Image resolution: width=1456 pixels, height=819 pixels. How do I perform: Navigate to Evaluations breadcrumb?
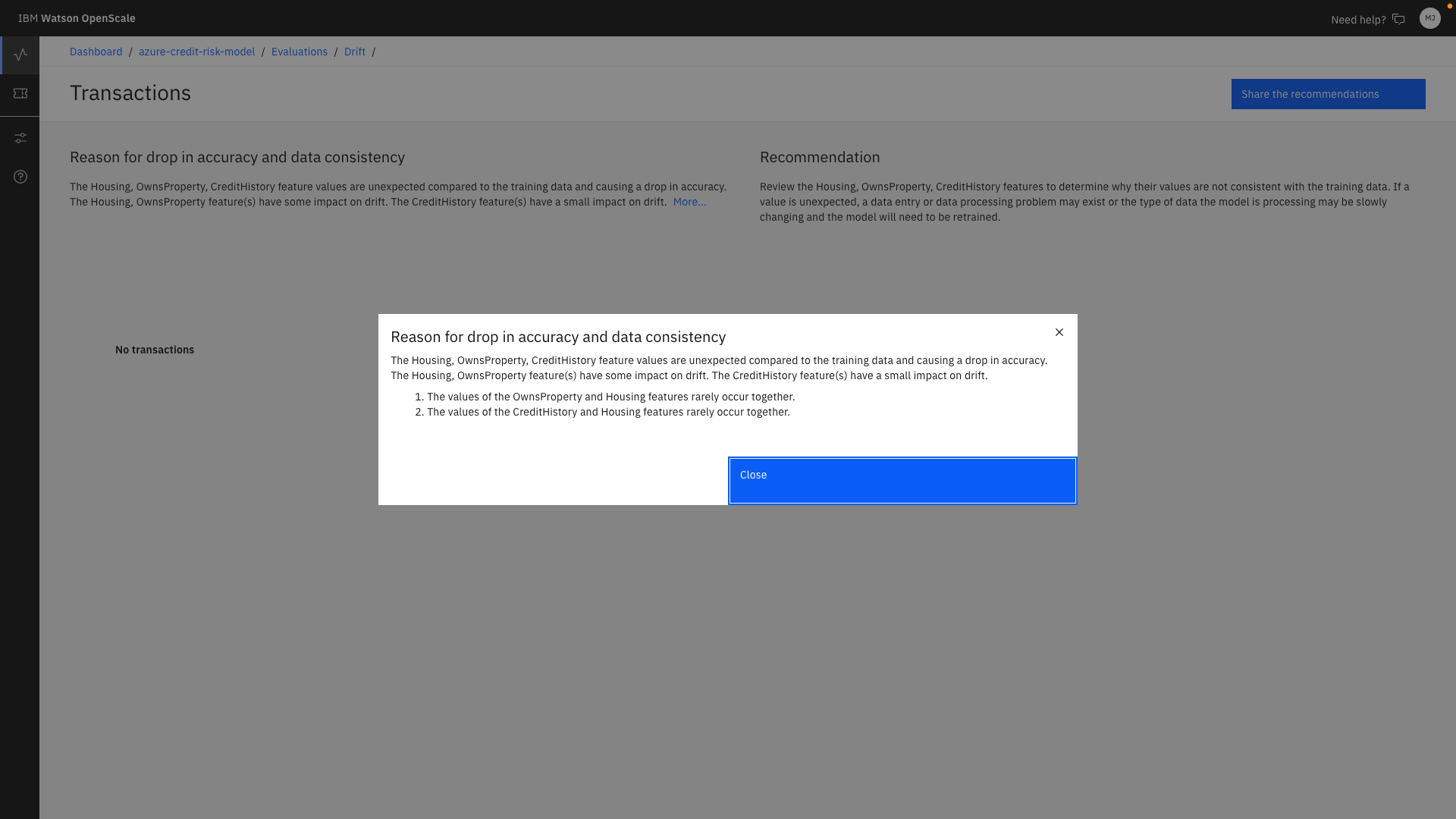tap(299, 52)
